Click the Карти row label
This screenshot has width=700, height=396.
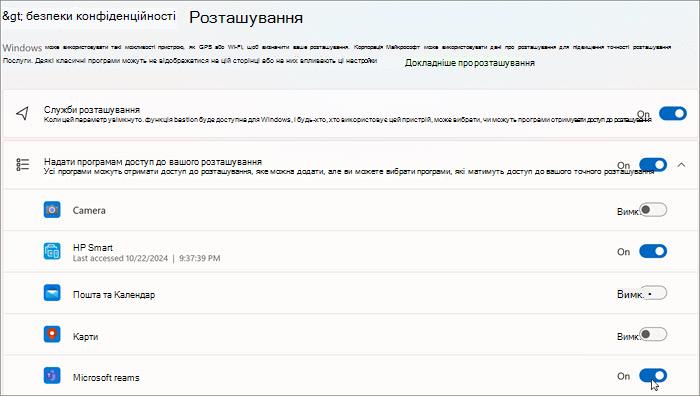click(x=85, y=337)
